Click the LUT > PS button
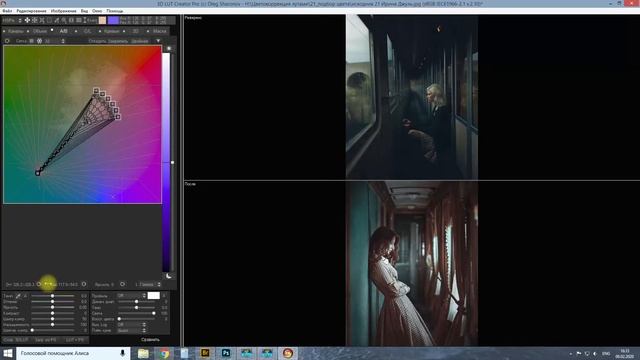Image resolution: width=640 pixels, height=360 pixels. [x=75, y=340]
